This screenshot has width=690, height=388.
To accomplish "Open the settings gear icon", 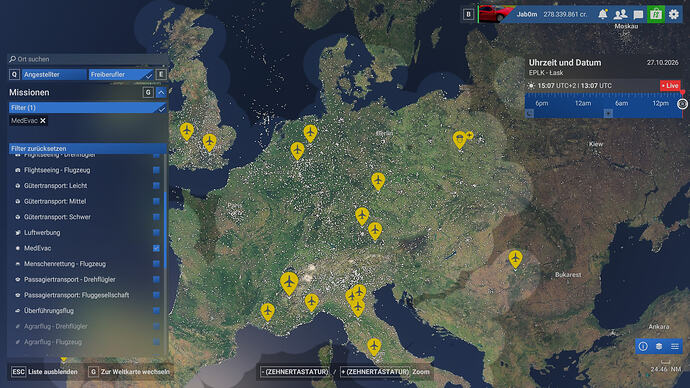I will click(x=674, y=14).
